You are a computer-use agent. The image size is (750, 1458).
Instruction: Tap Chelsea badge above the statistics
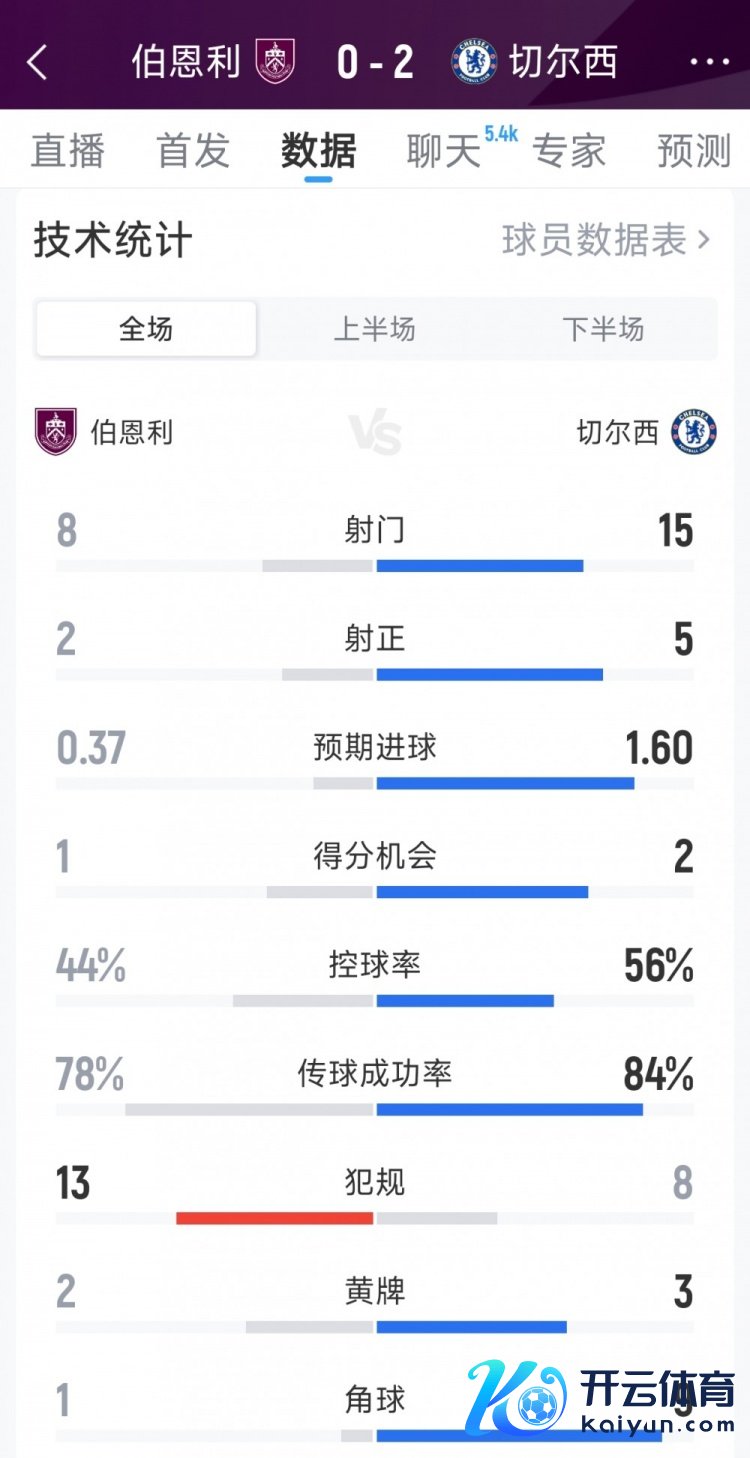[694, 432]
